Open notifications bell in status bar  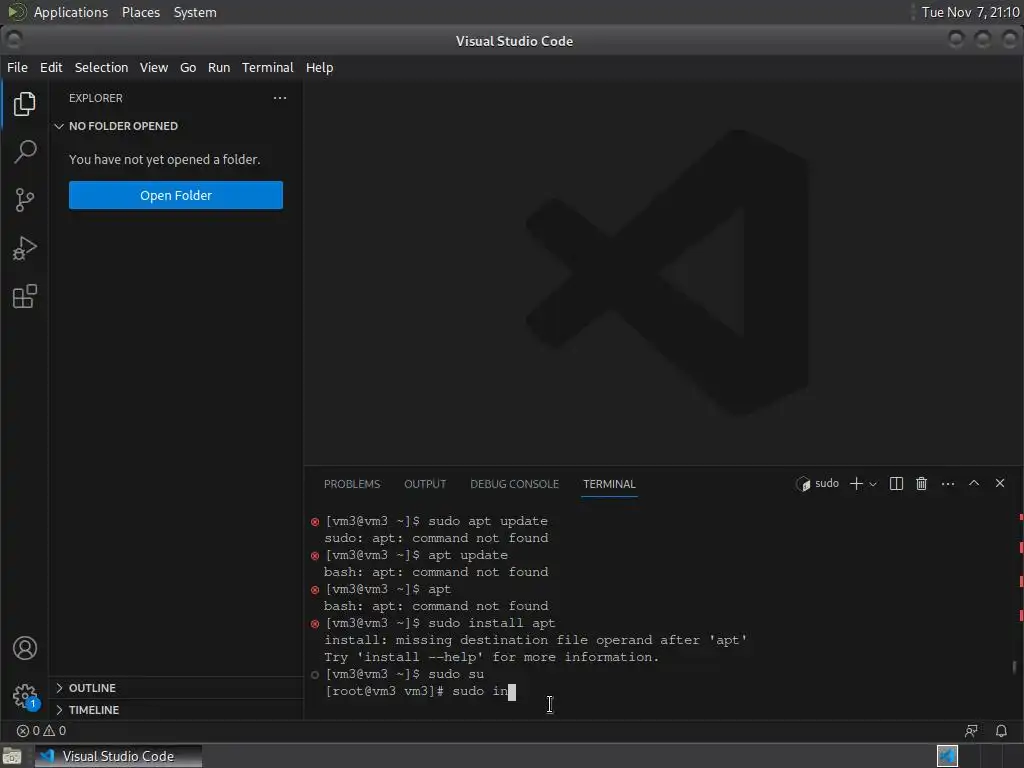coord(1001,731)
